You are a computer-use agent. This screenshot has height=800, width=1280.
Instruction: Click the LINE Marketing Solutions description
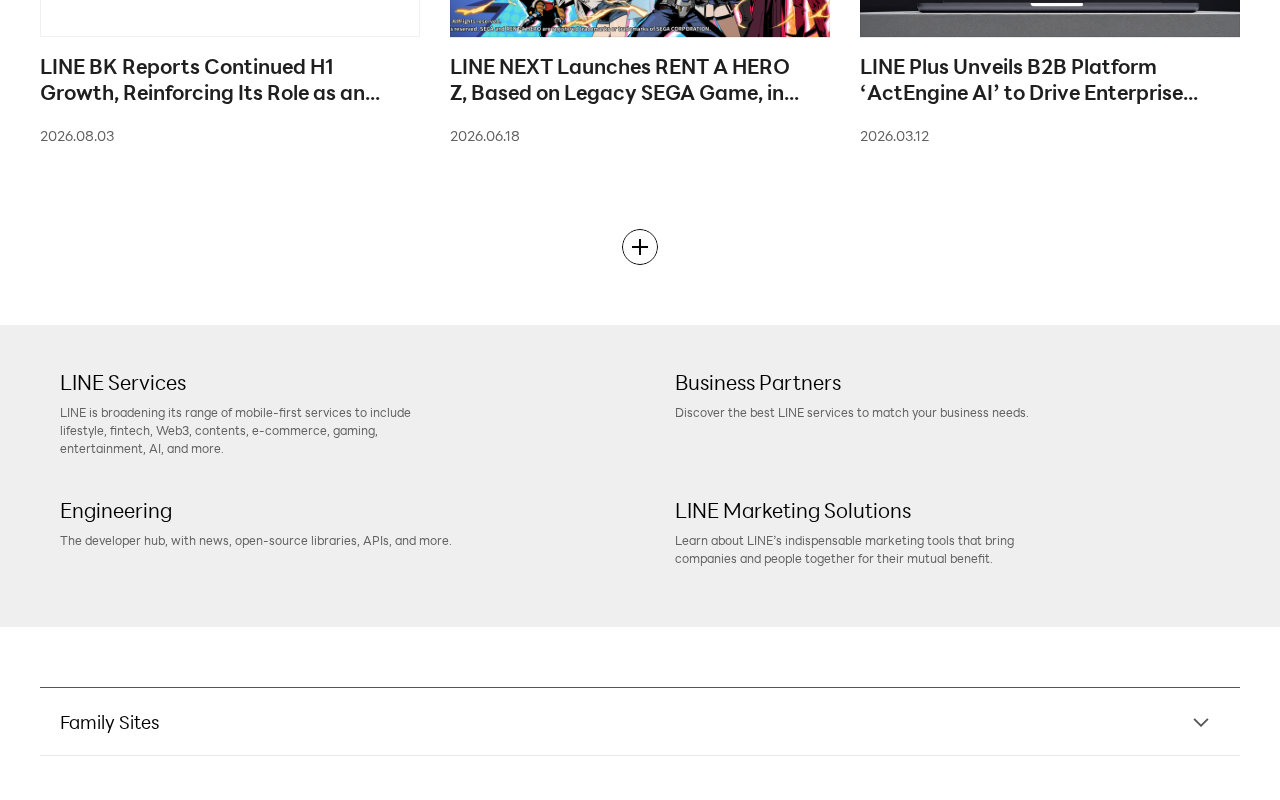(845, 550)
